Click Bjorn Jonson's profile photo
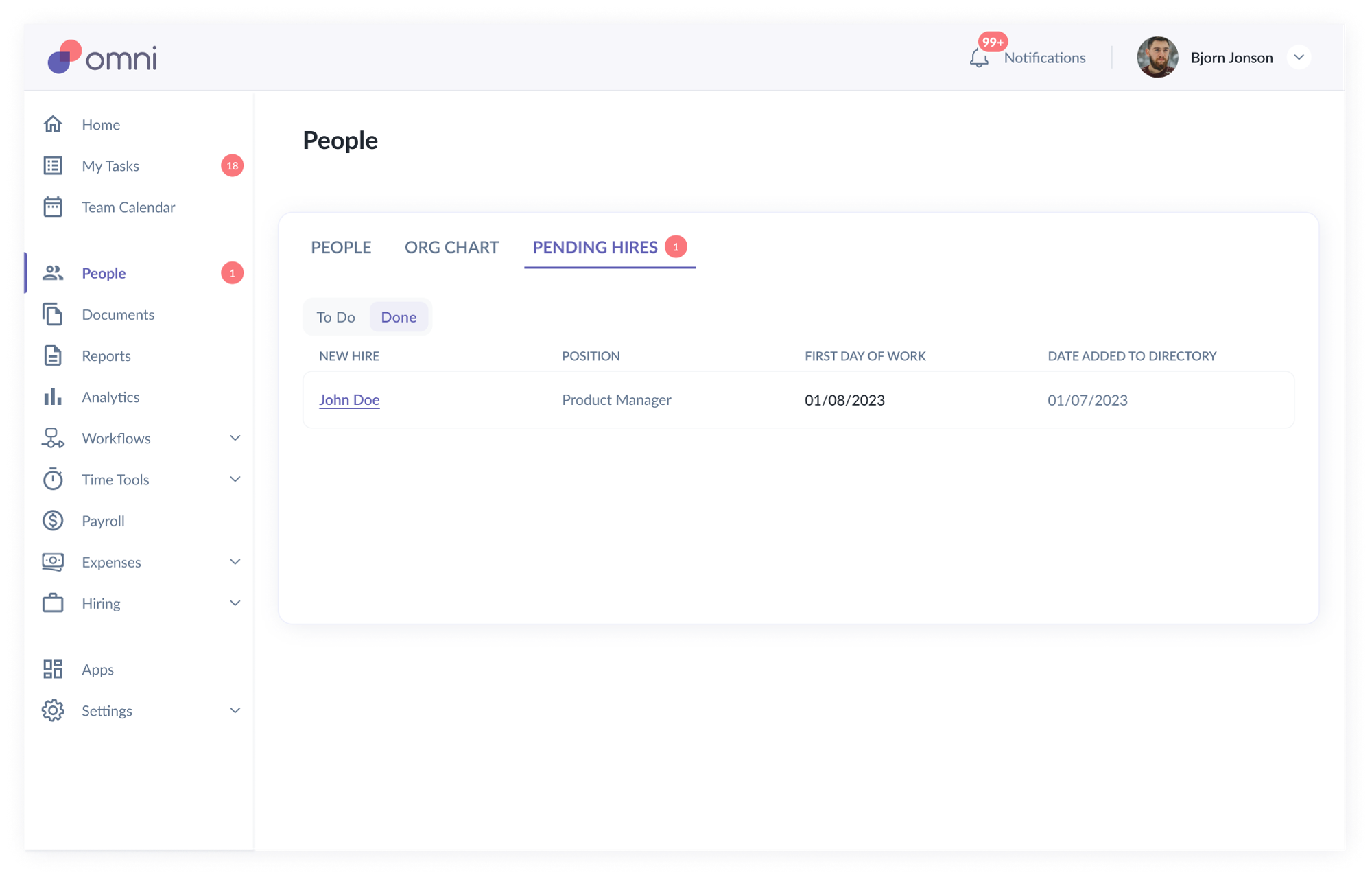Image resolution: width=1372 pixels, height=877 pixels. click(x=1157, y=58)
